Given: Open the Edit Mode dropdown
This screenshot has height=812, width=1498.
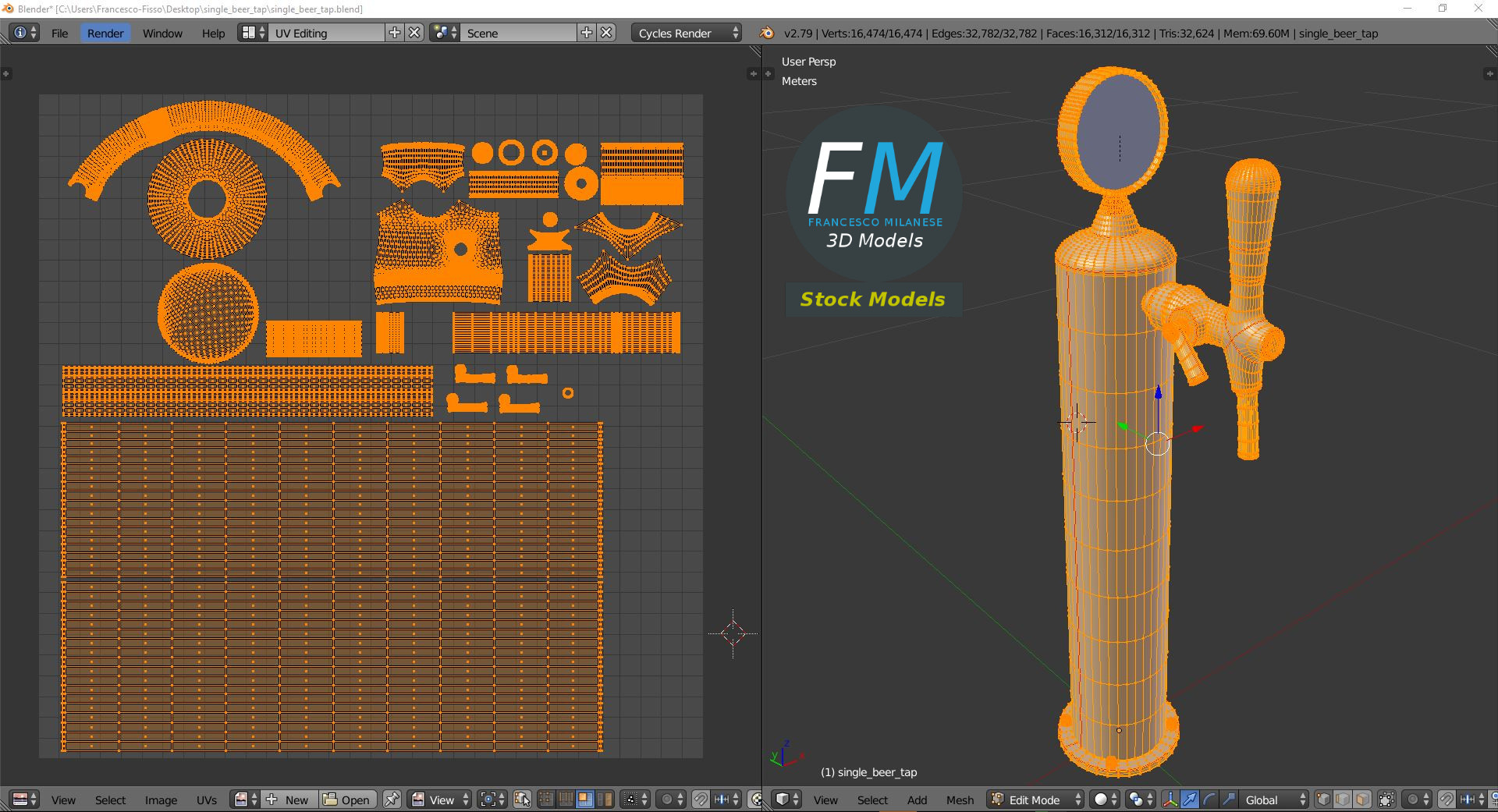Looking at the screenshot, I should 1034,800.
